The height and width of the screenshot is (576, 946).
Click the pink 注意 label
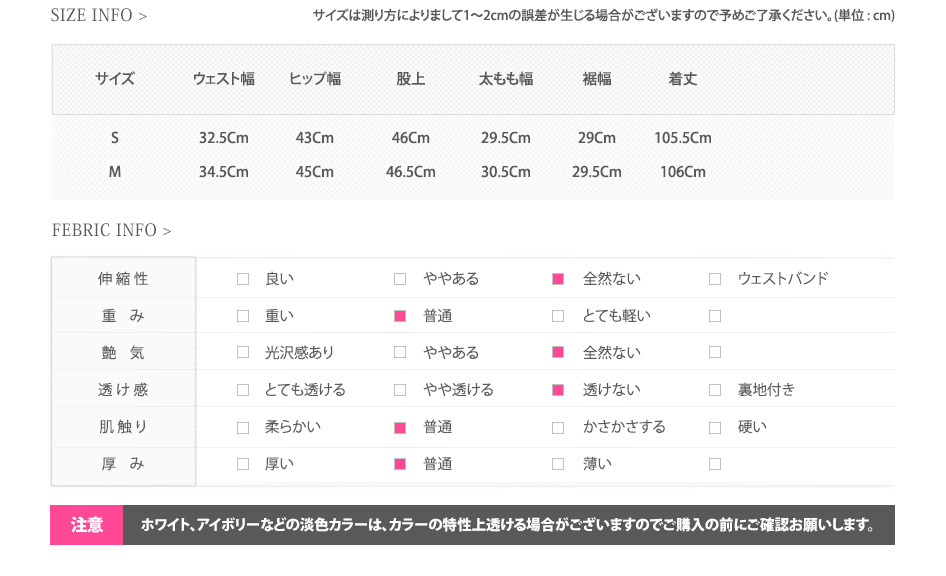pos(87,525)
